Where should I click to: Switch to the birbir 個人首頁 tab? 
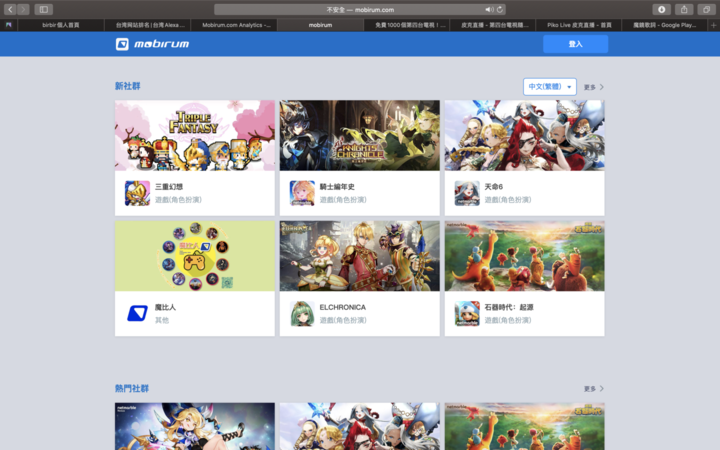click(61, 25)
